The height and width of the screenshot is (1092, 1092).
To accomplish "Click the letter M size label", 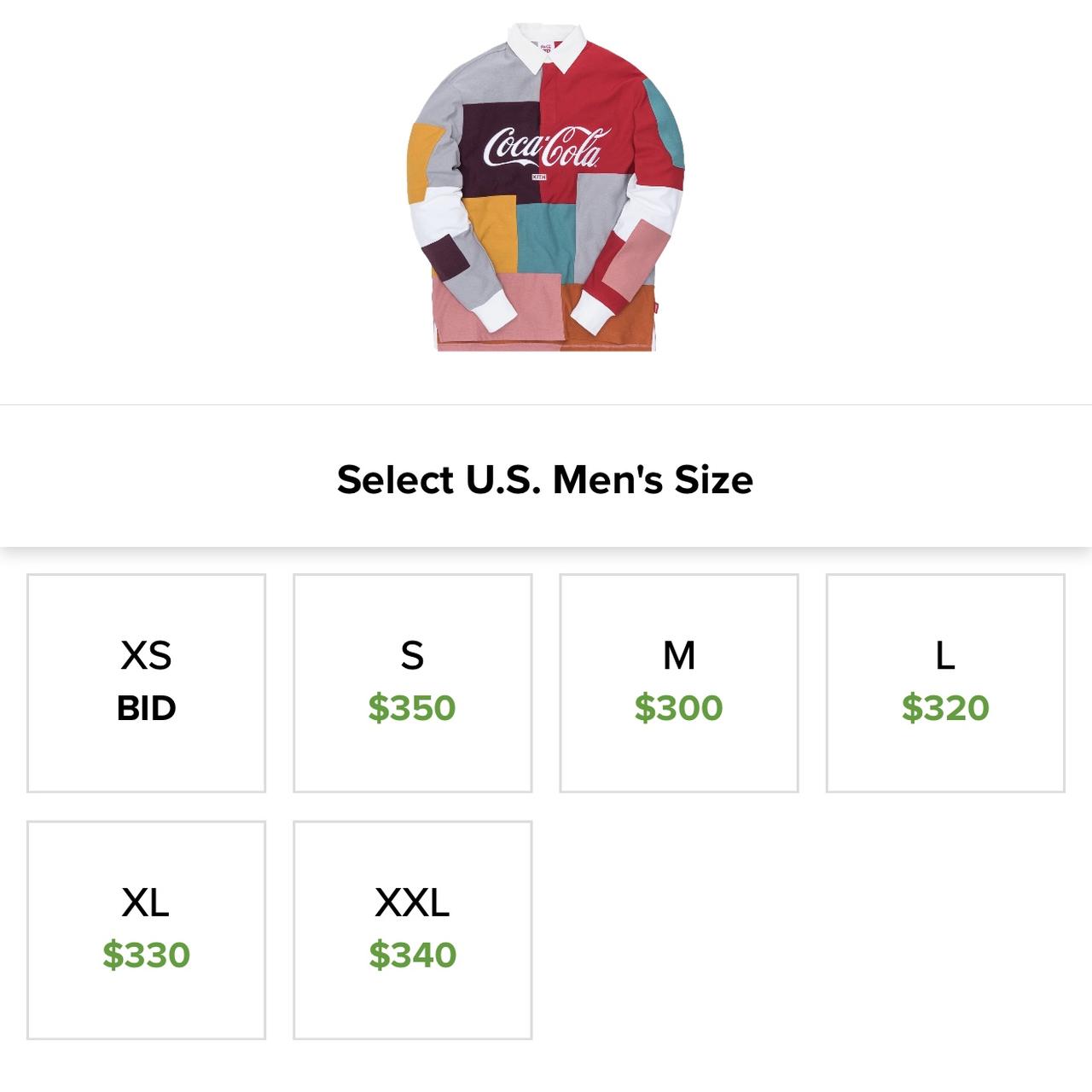I will pos(679,655).
